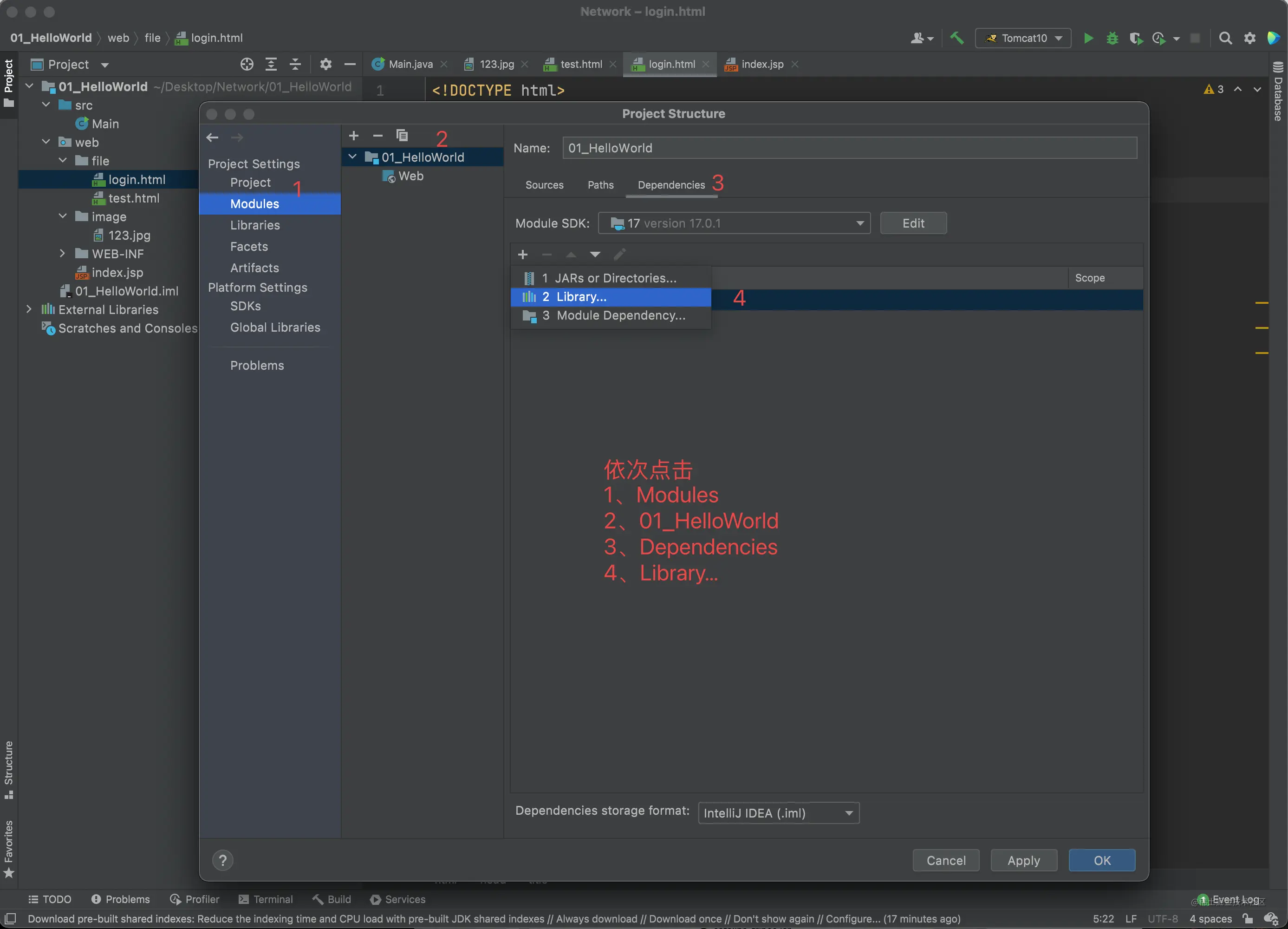Screen dimensions: 1288x929
Task: Open index.jsp editor tab
Action: pyautogui.click(x=762, y=64)
